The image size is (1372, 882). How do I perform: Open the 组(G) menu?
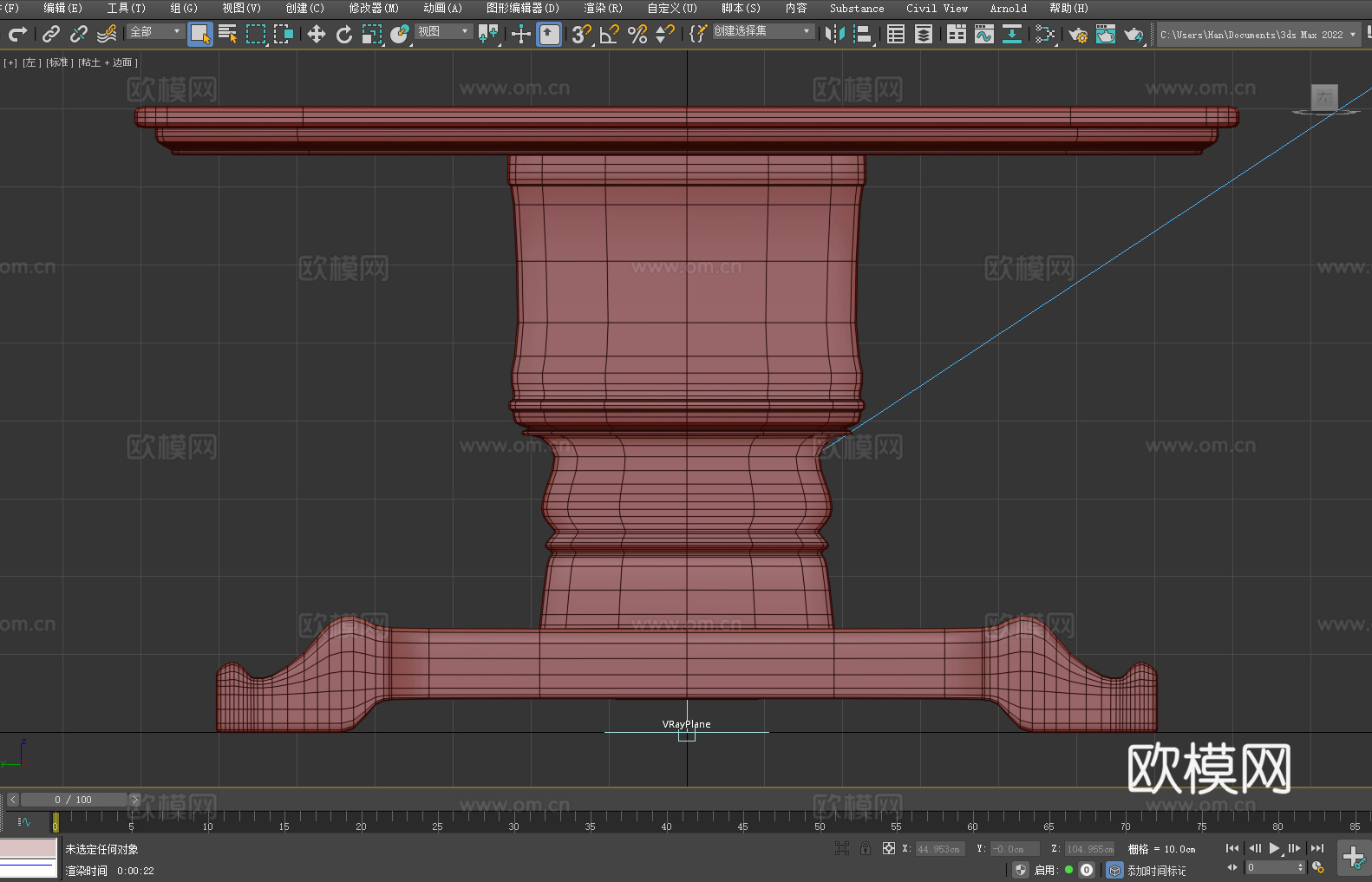pos(184,8)
